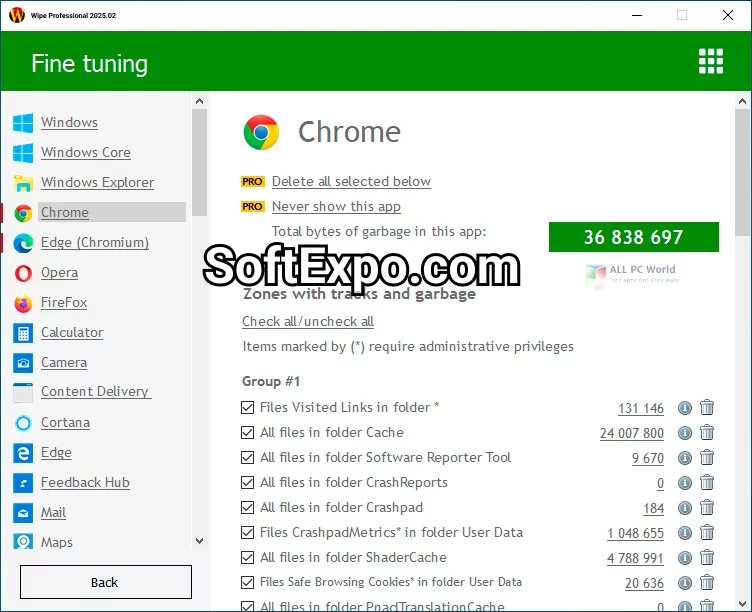Viewport: 752px width, 612px height.
Task: Select Cortana in the app list
Action: tap(65, 423)
